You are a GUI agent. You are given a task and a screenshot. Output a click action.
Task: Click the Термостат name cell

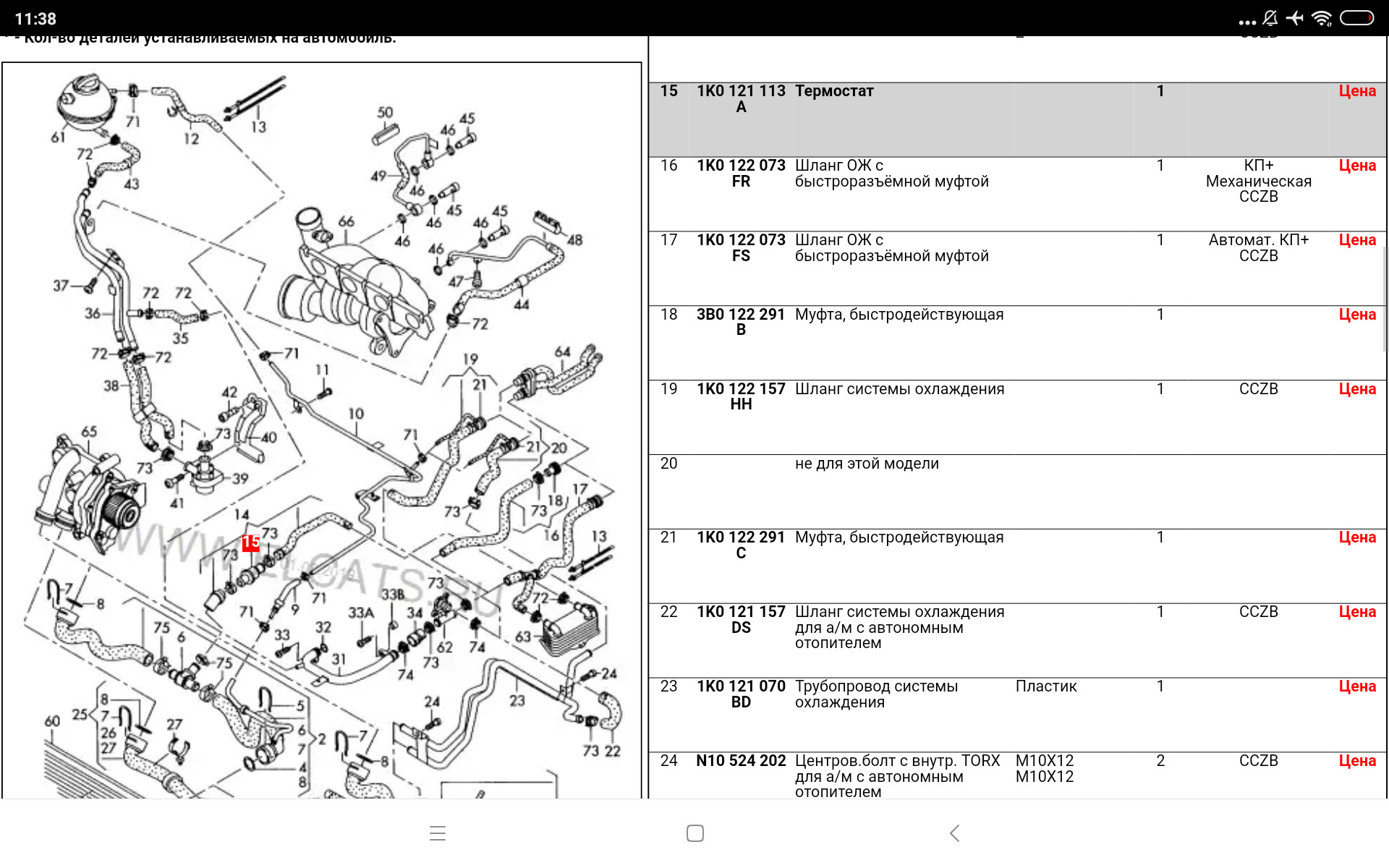(834, 91)
